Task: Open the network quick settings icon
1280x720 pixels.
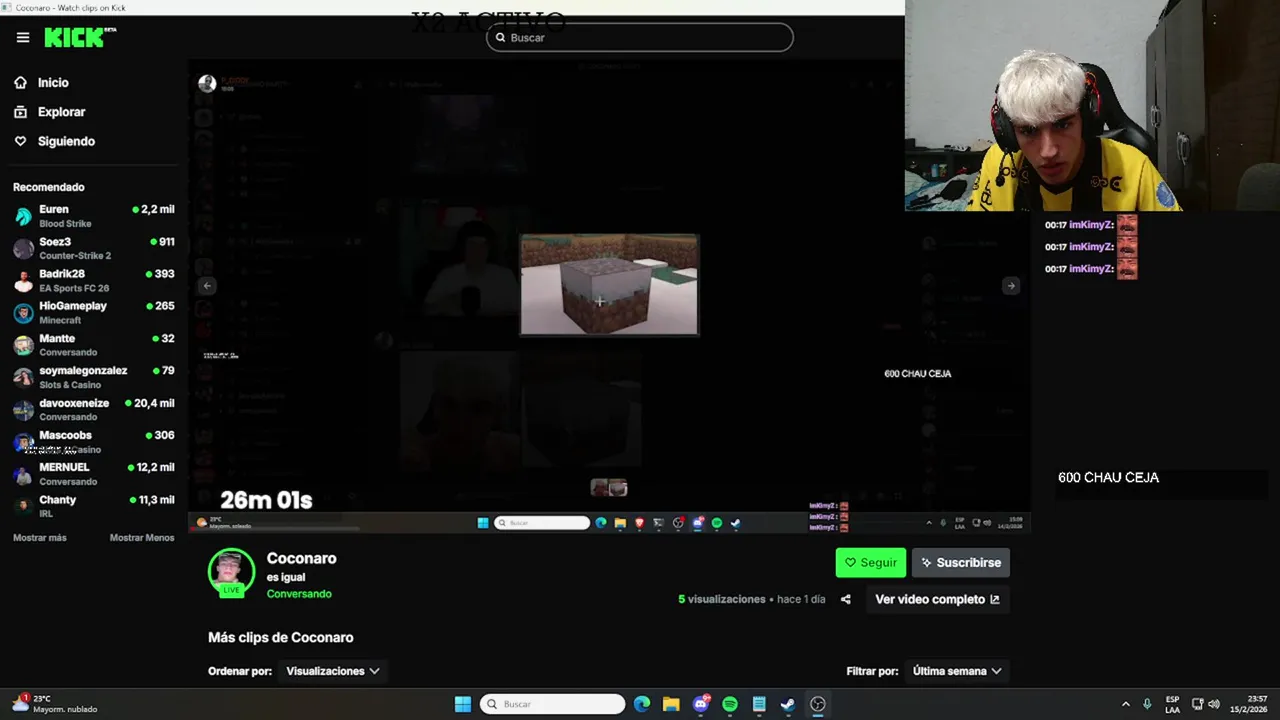Action: tap(1198, 704)
